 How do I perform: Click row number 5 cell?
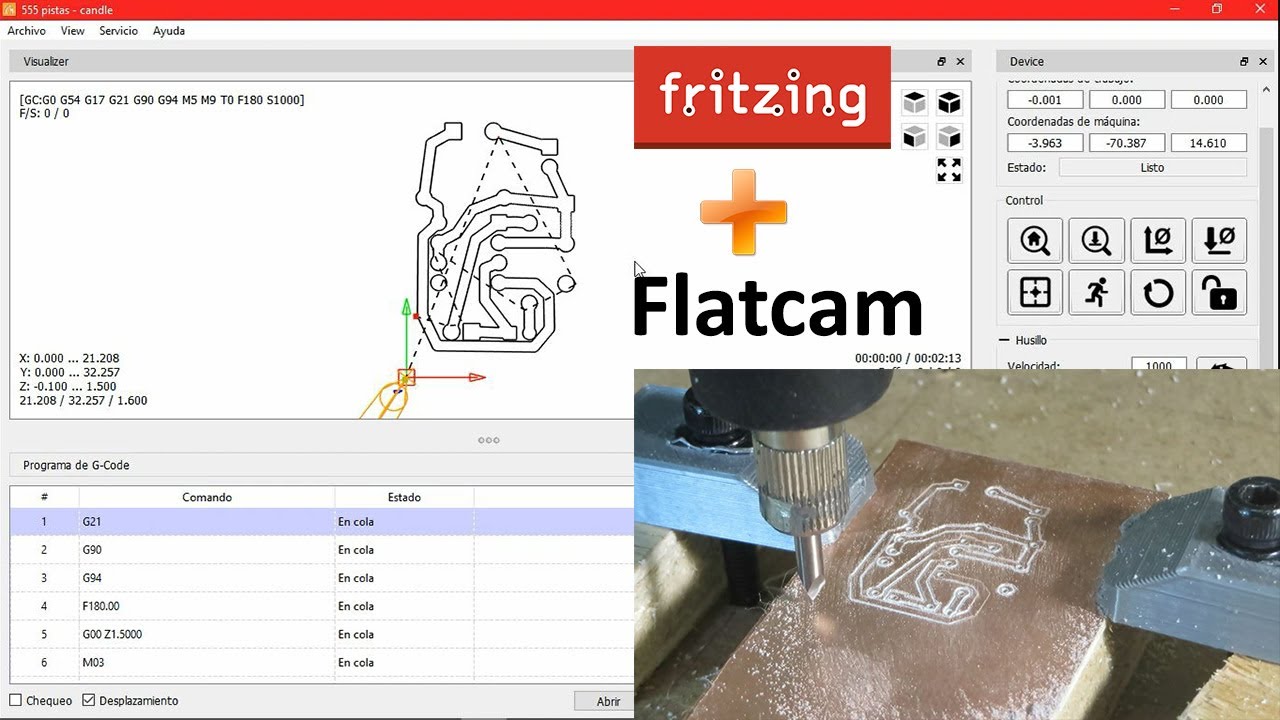[44, 634]
